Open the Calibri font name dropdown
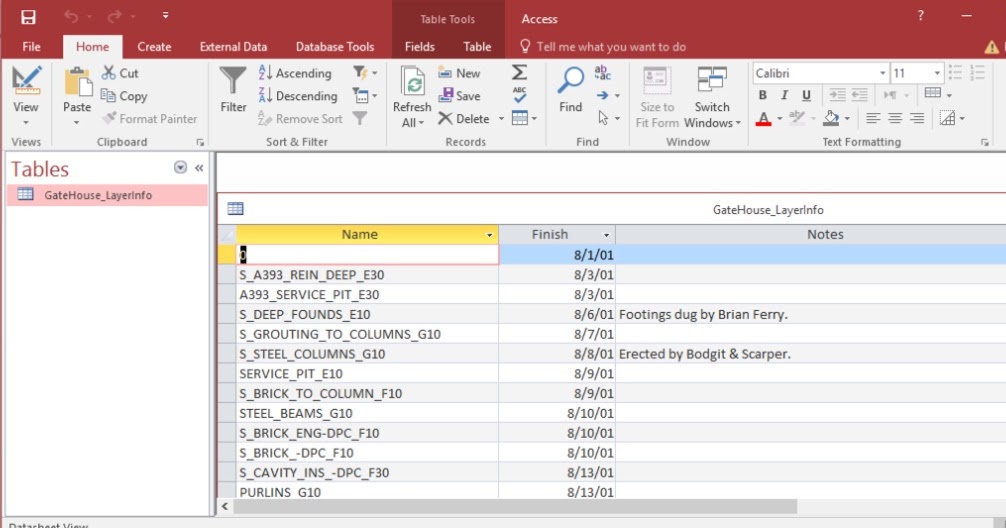The image size is (1006, 528). click(x=882, y=73)
